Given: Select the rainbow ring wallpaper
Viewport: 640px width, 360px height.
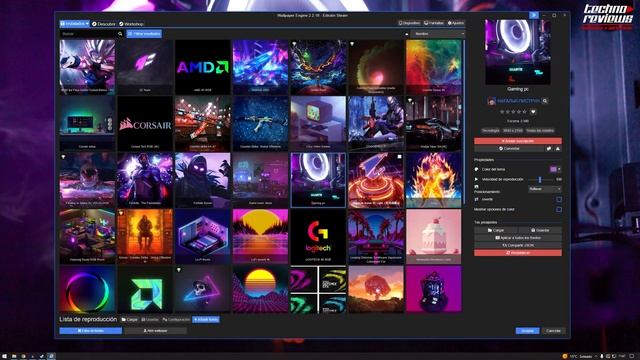Looking at the screenshot, I should pyautogui.click(x=87, y=289).
